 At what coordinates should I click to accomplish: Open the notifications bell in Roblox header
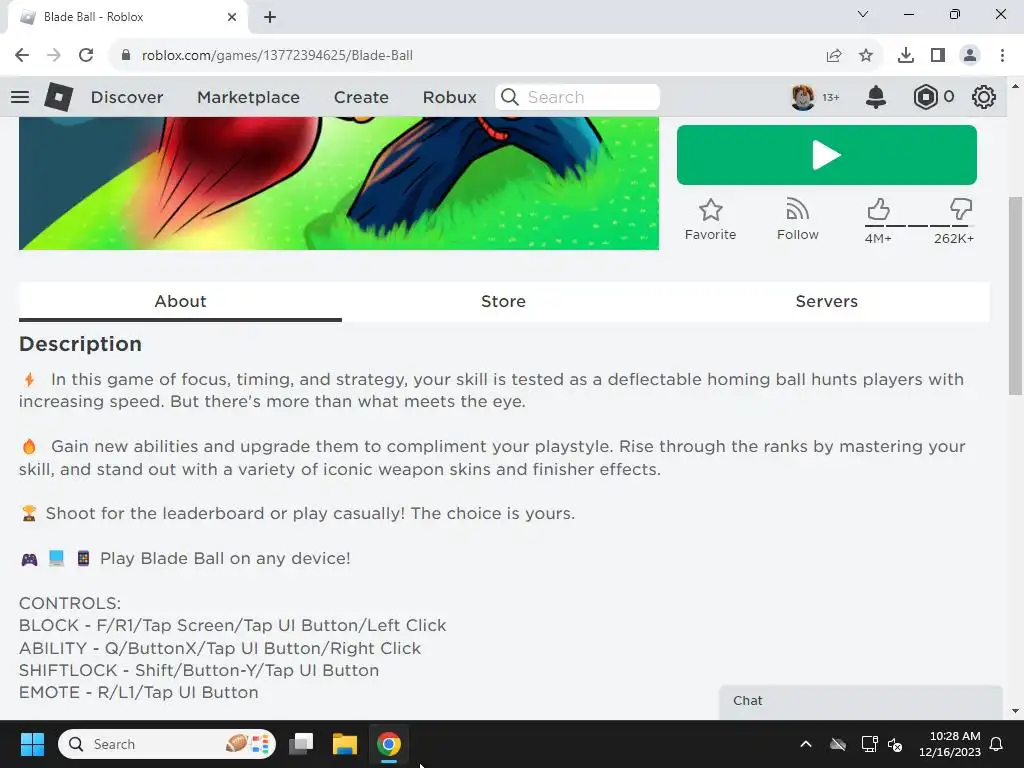(876, 97)
